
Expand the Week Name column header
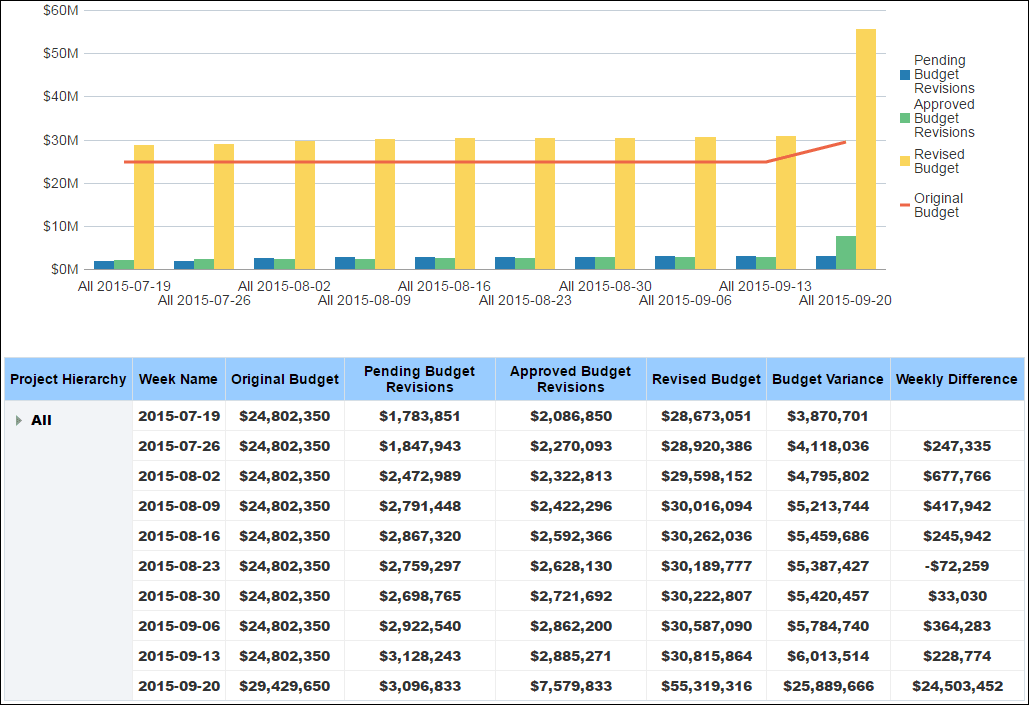point(178,379)
